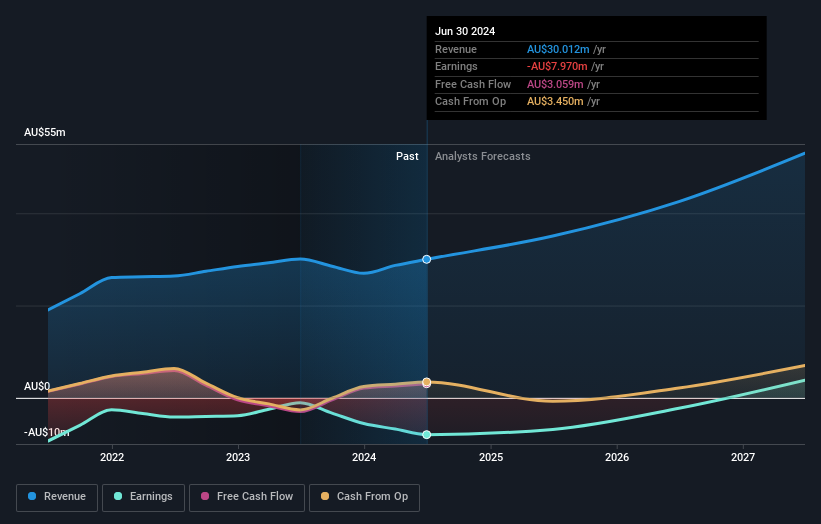
Task: Click the Earnings row label in tooltip
Action: (456, 66)
